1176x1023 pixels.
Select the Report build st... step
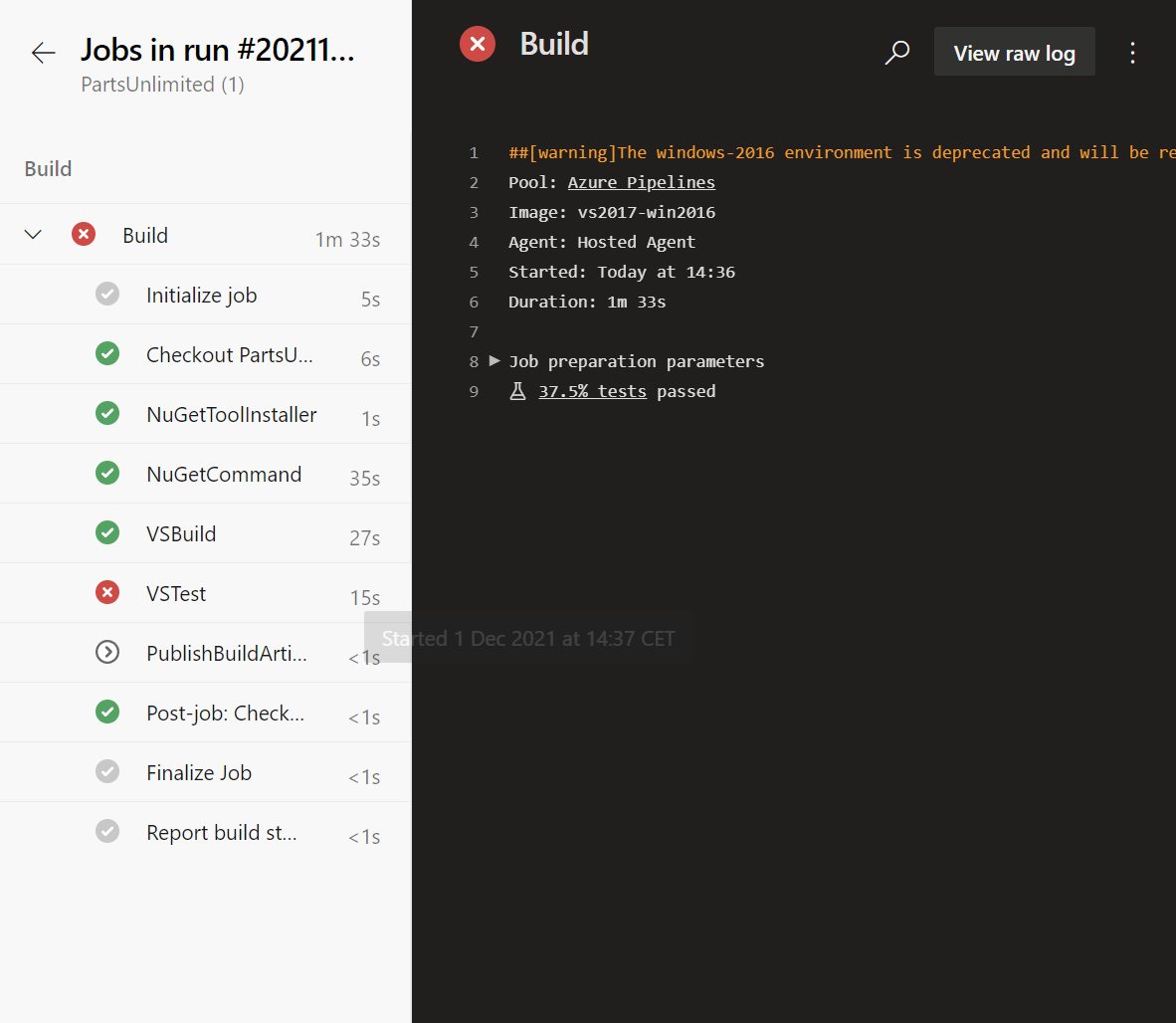(206, 832)
